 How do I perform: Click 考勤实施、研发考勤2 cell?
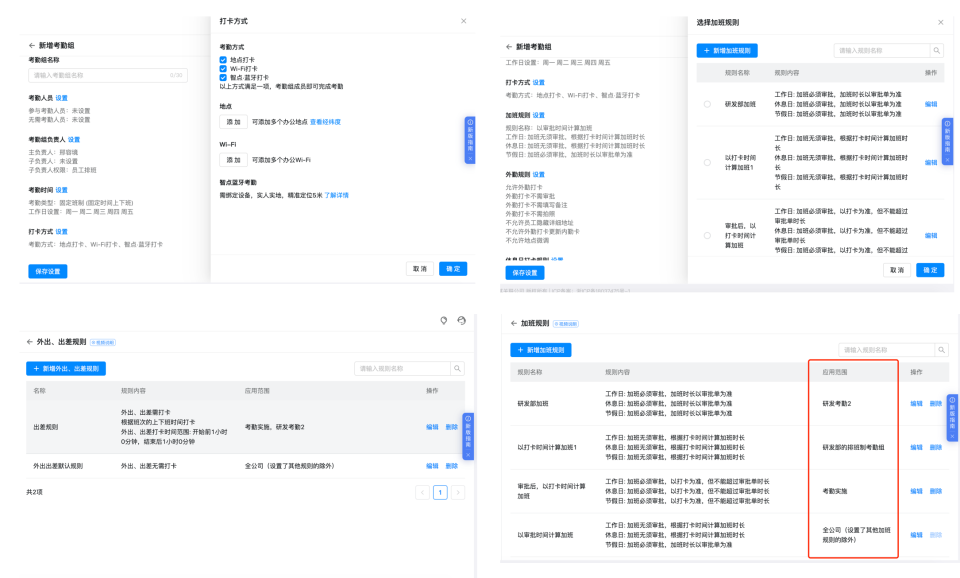coord(275,427)
